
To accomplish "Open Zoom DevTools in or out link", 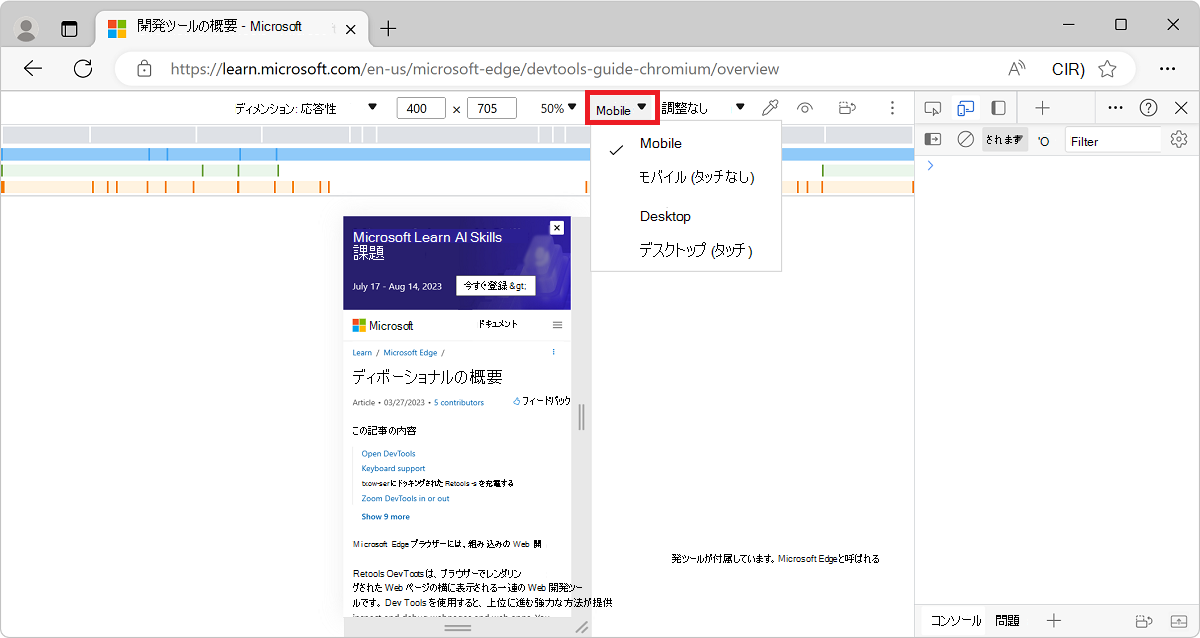I will 405,498.
